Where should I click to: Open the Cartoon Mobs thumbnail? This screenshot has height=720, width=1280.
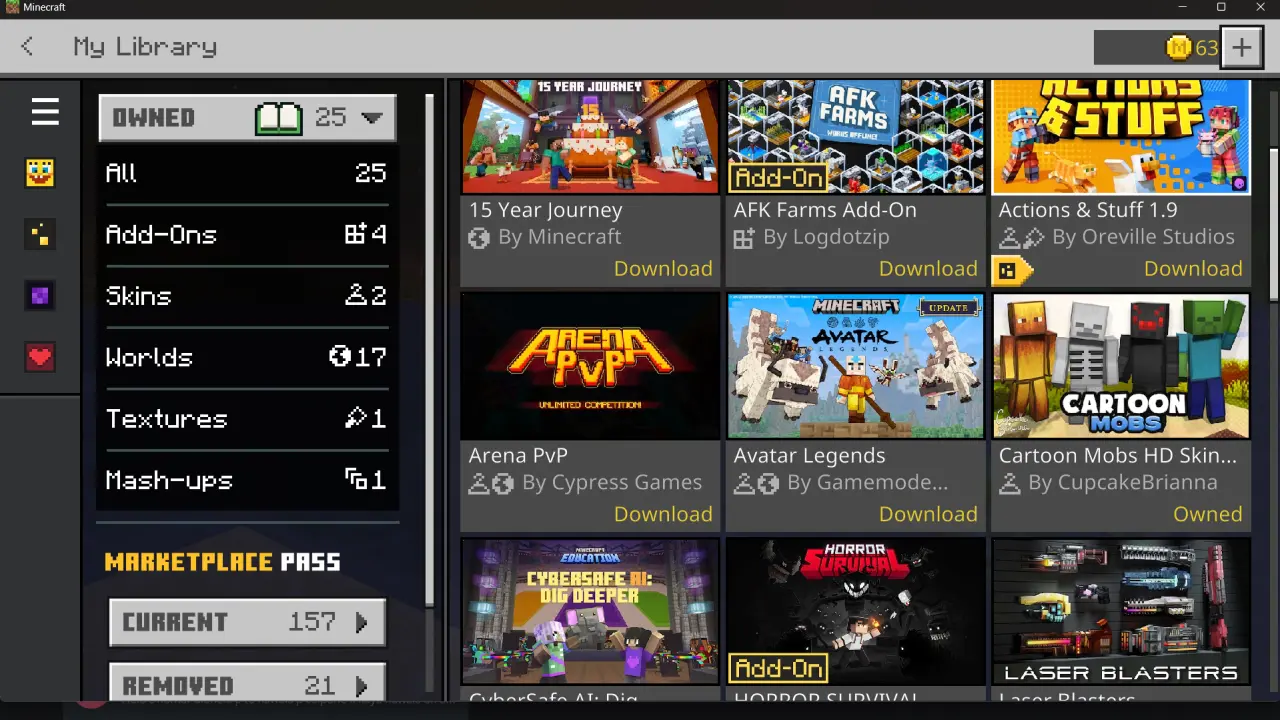tap(1121, 366)
